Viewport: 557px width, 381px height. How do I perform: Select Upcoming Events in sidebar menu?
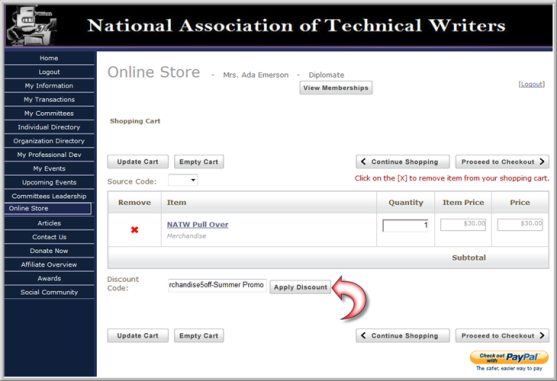tap(49, 182)
